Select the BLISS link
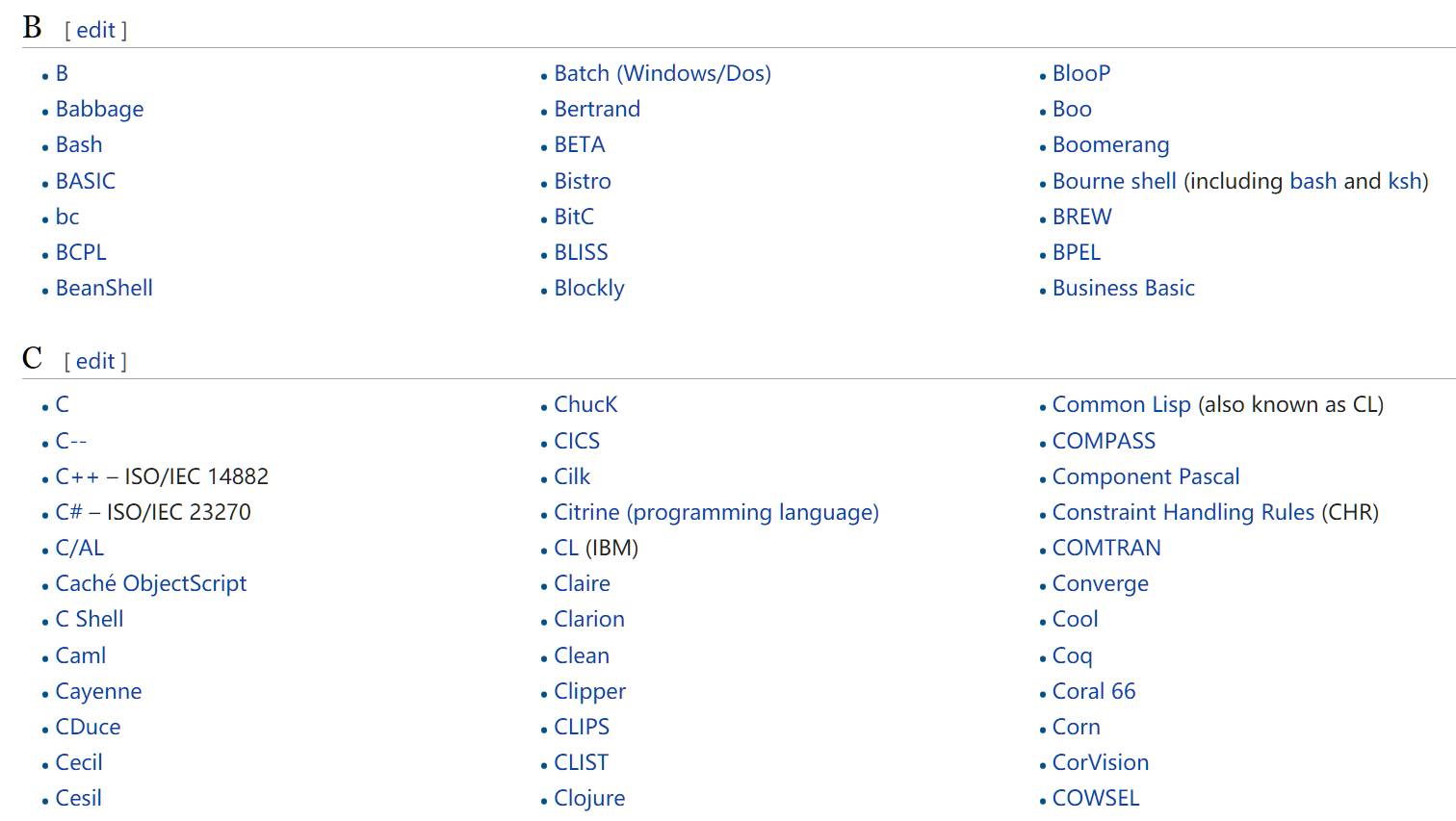 click(x=581, y=252)
